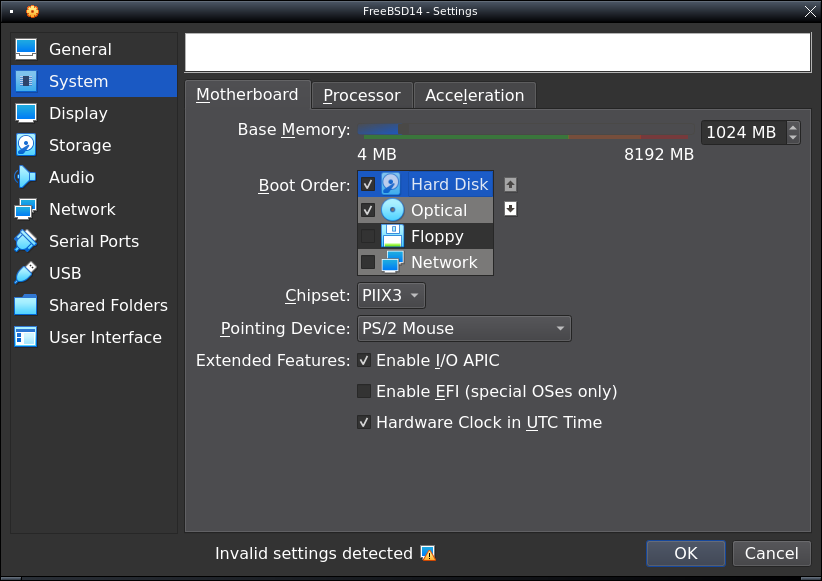The width and height of the screenshot is (822, 581).
Task: Click the Network monitors icon in the sidebar
Action: click(x=26, y=209)
